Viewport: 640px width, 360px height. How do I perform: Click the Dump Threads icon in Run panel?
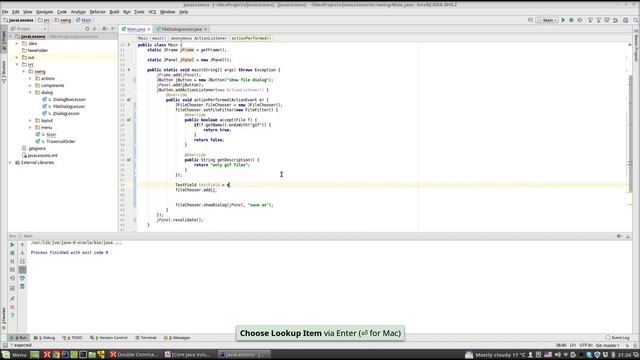coord(12,270)
